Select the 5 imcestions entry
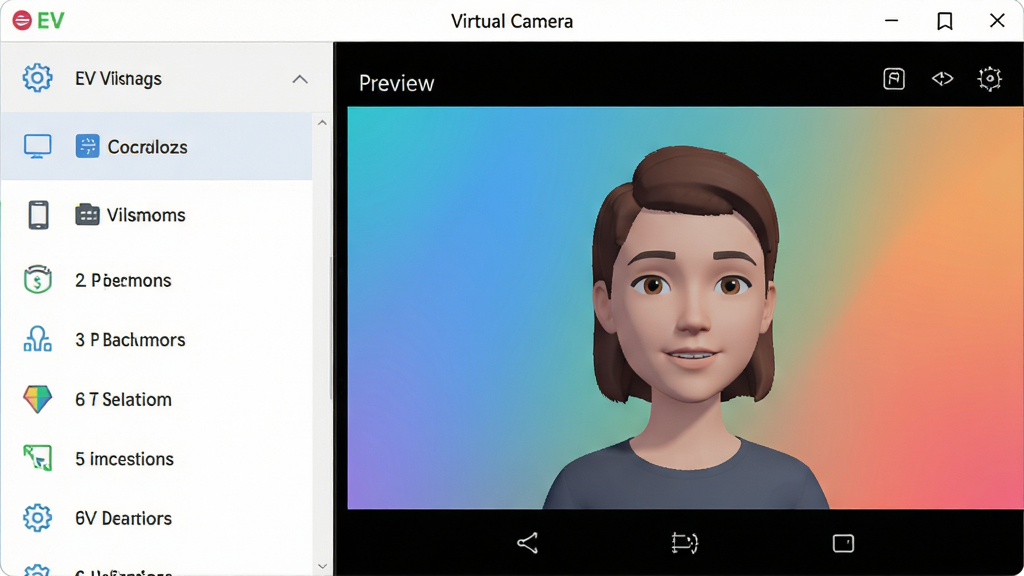 [x=124, y=458]
